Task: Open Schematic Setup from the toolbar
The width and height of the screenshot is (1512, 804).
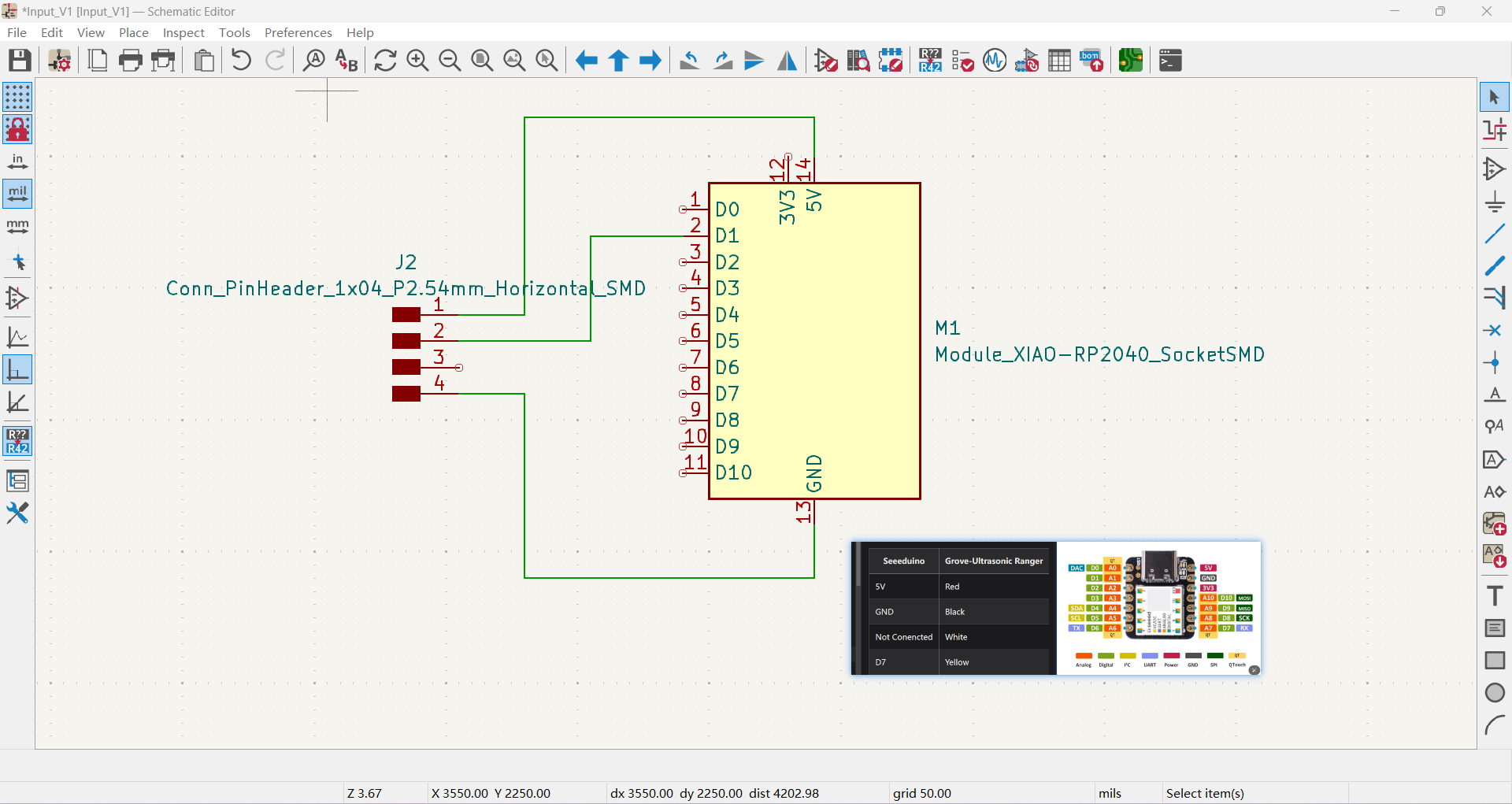Action: (x=60, y=61)
